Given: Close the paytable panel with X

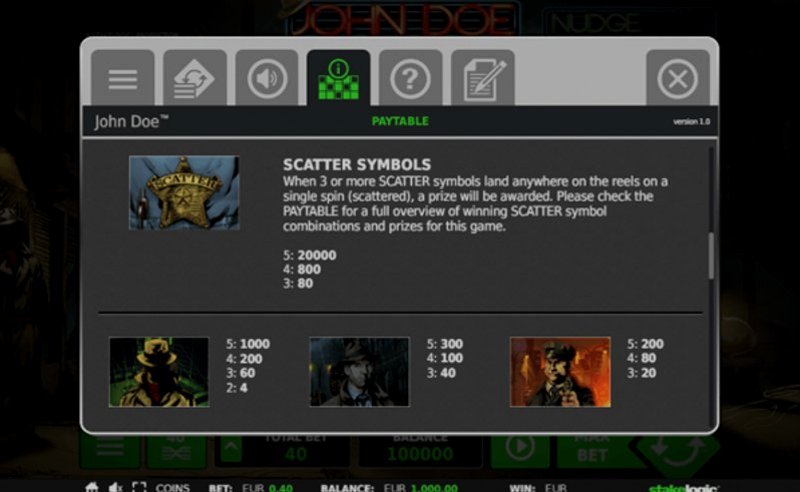Looking at the screenshot, I should tap(678, 78).
